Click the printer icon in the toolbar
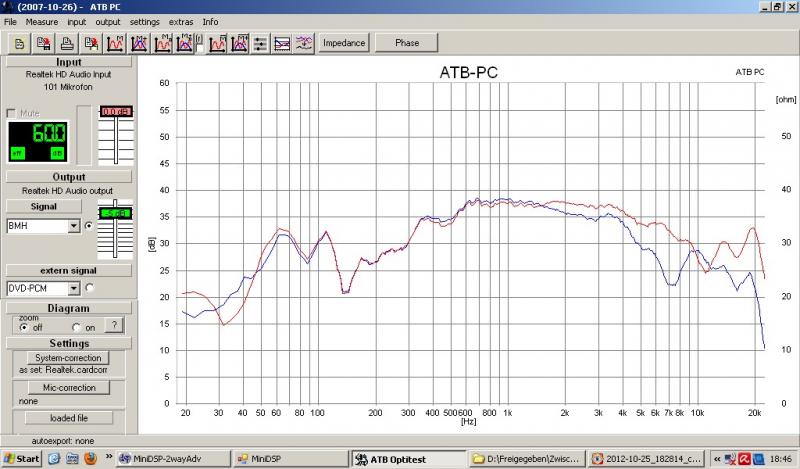This screenshot has width=800, height=469. (x=67, y=44)
